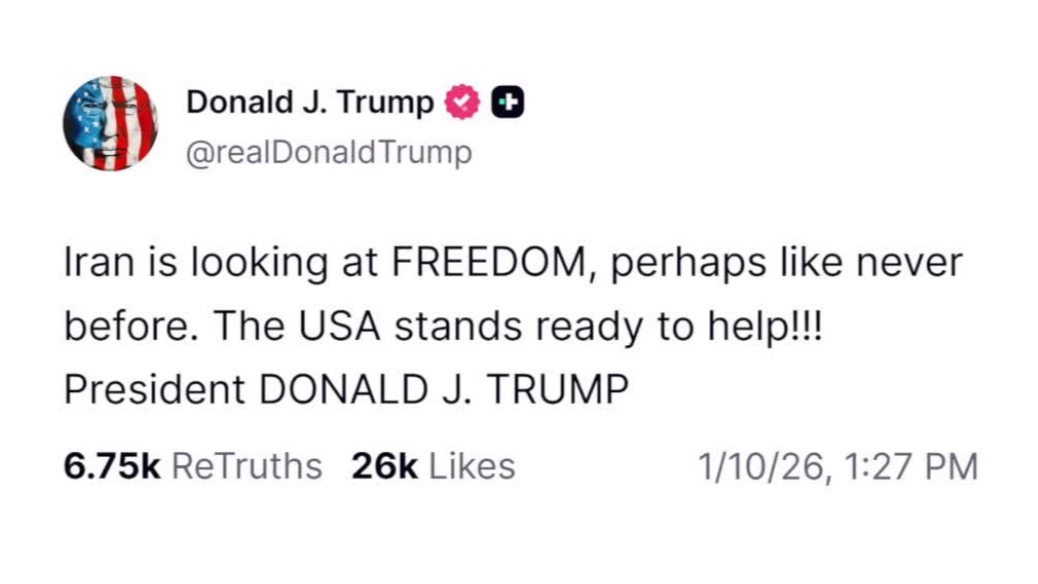View the 6.75k ReTruths count
This screenshot has width=1038, height=584.
112,466
